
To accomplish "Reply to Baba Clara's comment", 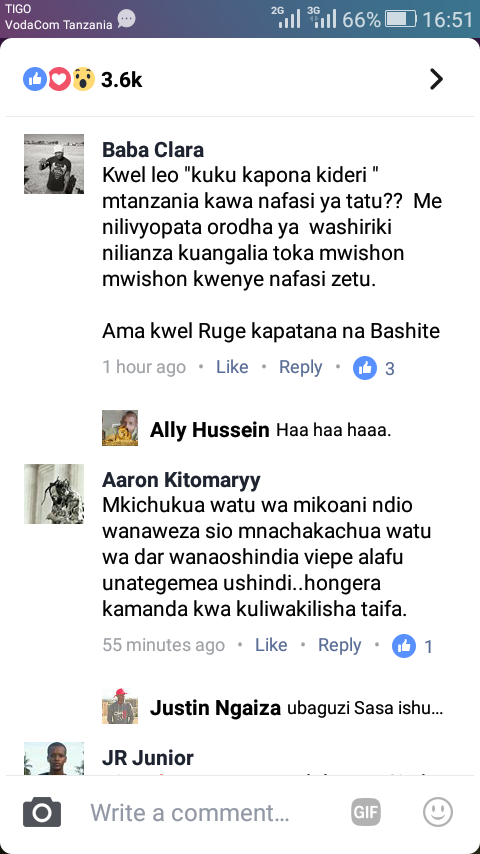I will click(301, 368).
